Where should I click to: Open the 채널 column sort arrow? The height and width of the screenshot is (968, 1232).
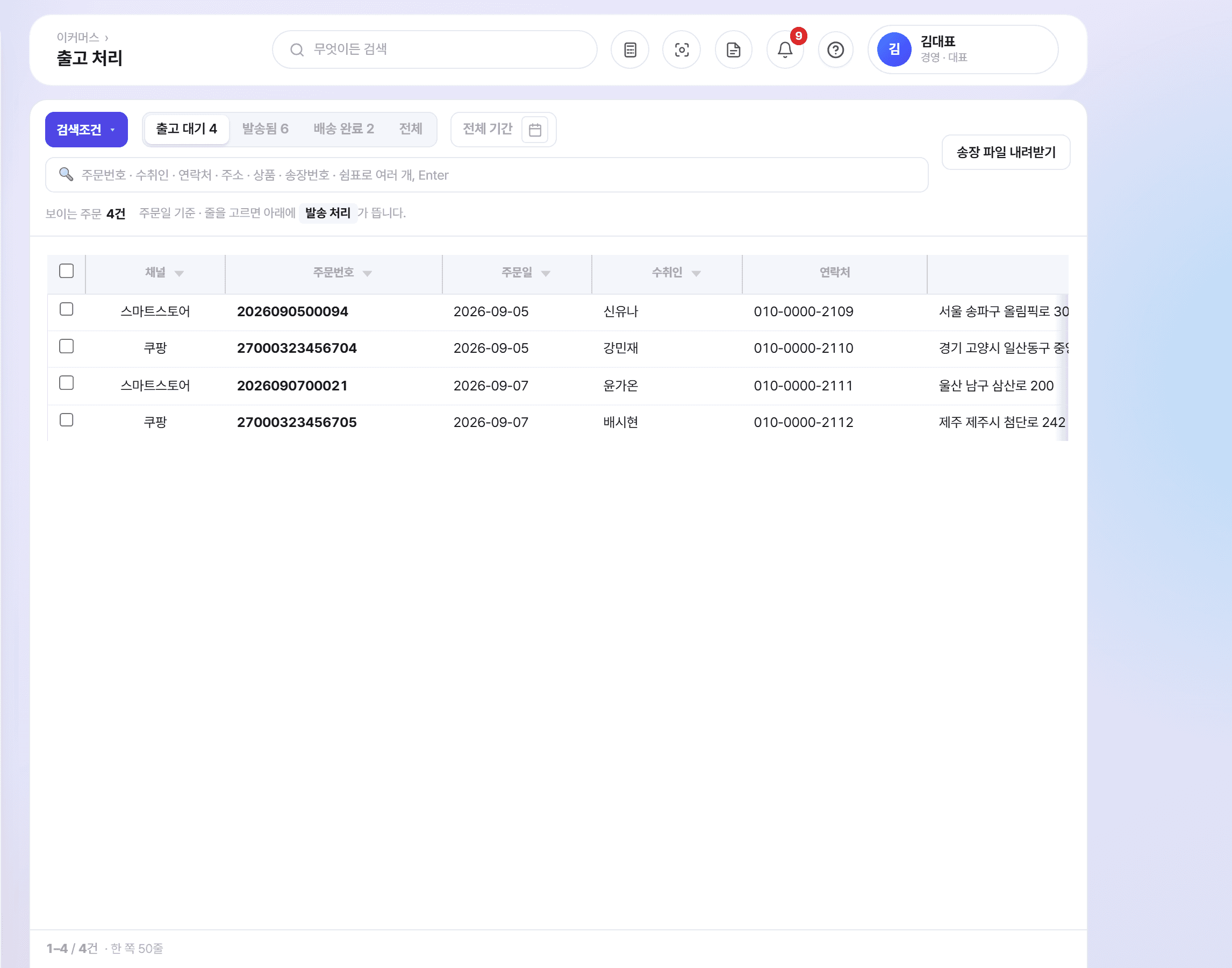[x=179, y=274]
